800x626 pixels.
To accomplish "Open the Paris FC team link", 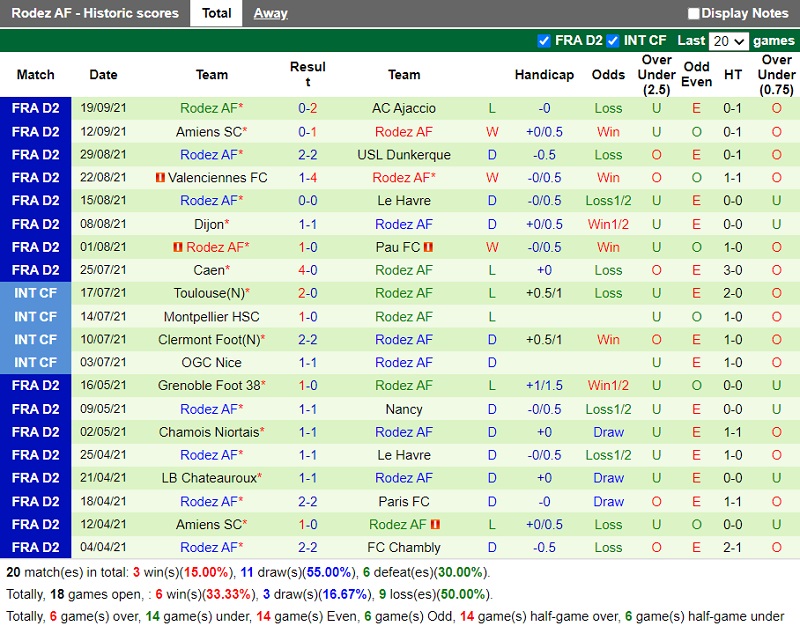I will click(x=404, y=501).
